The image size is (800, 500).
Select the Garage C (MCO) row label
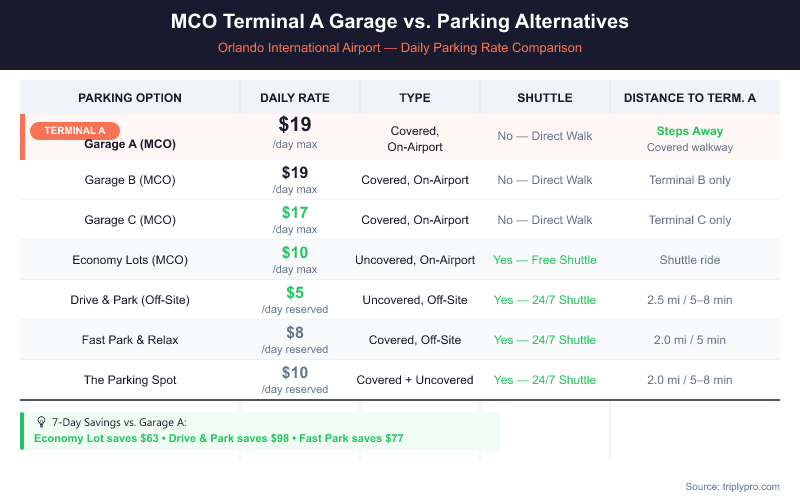pyautogui.click(x=130, y=220)
